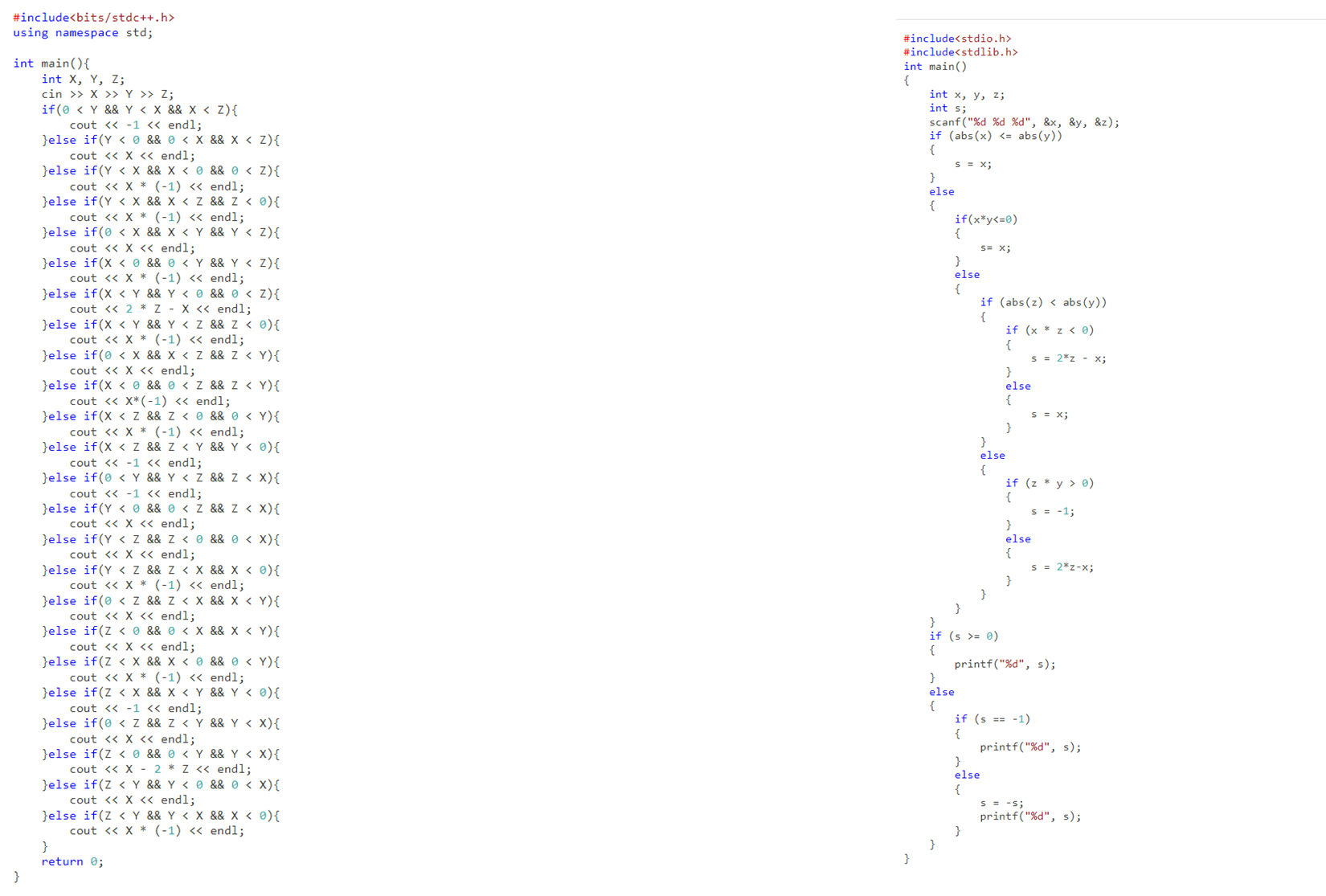Click '#include<stdio.h>' in right code
The width and height of the screenshot is (1326, 896).
(957, 39)
